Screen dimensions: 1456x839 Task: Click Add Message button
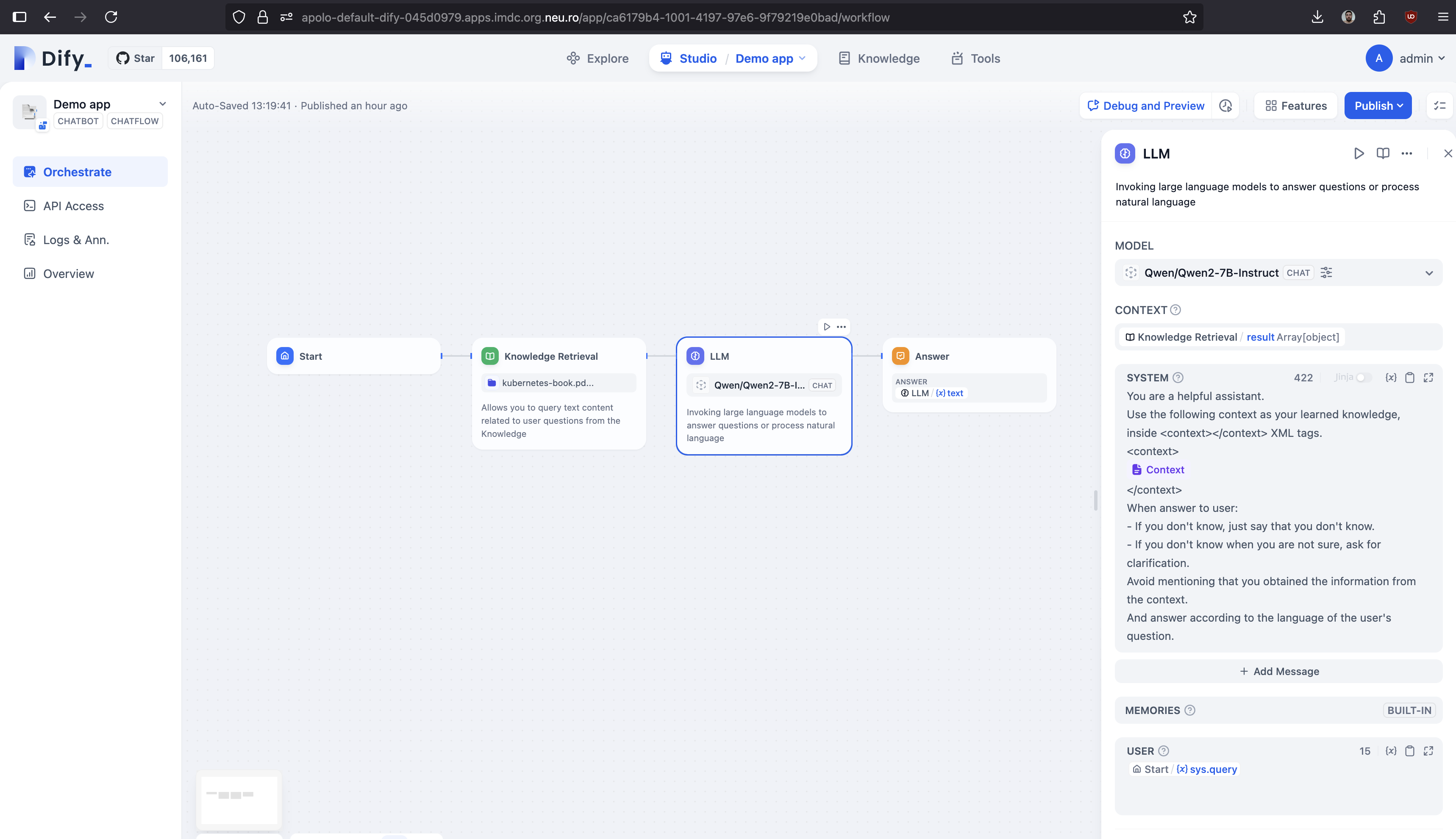[1278, 671]
